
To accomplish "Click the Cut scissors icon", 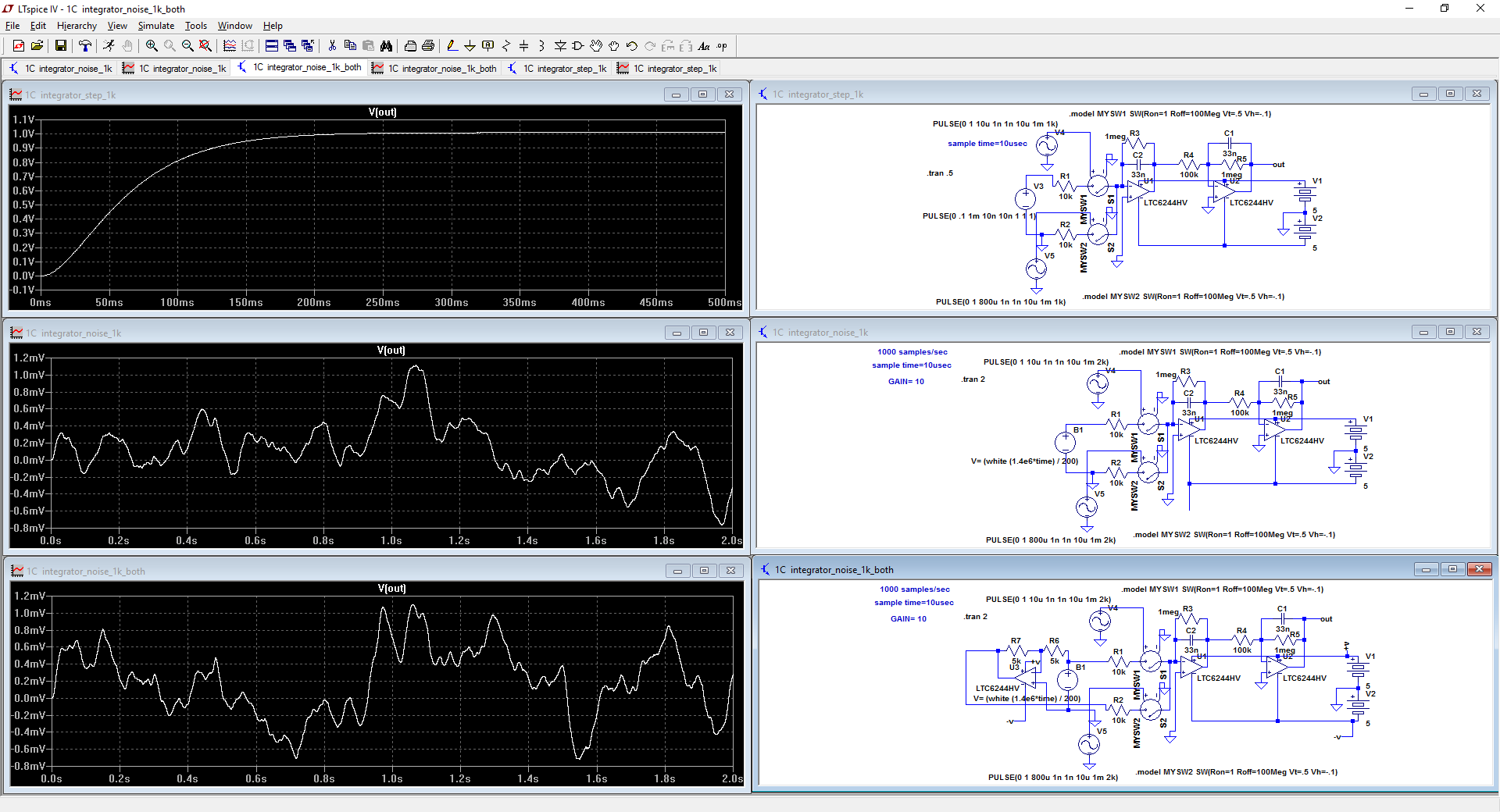I will (332, 46).
